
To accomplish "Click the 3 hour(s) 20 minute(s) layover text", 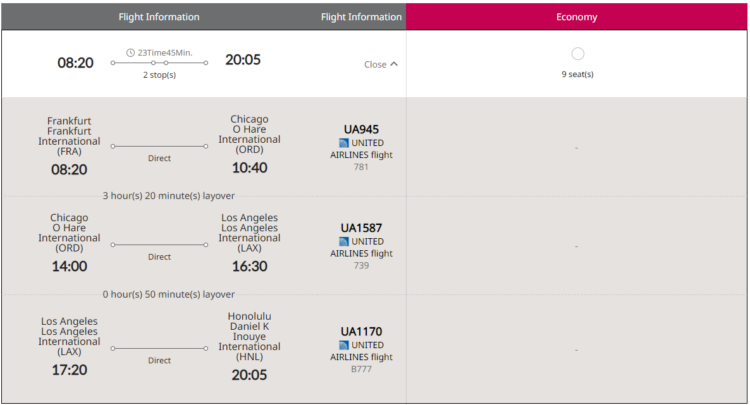I will click(x=168, y=196).
